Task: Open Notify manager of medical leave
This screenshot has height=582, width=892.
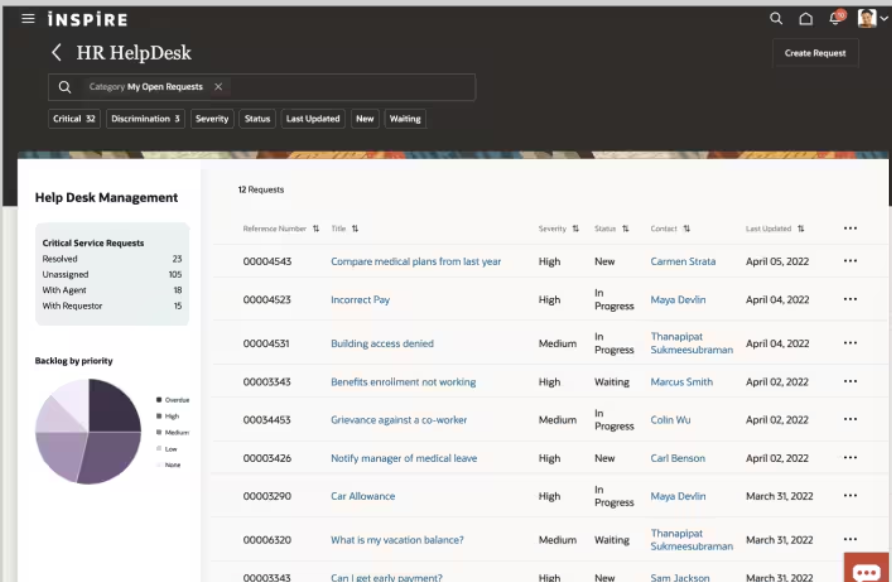Action: 404,458
